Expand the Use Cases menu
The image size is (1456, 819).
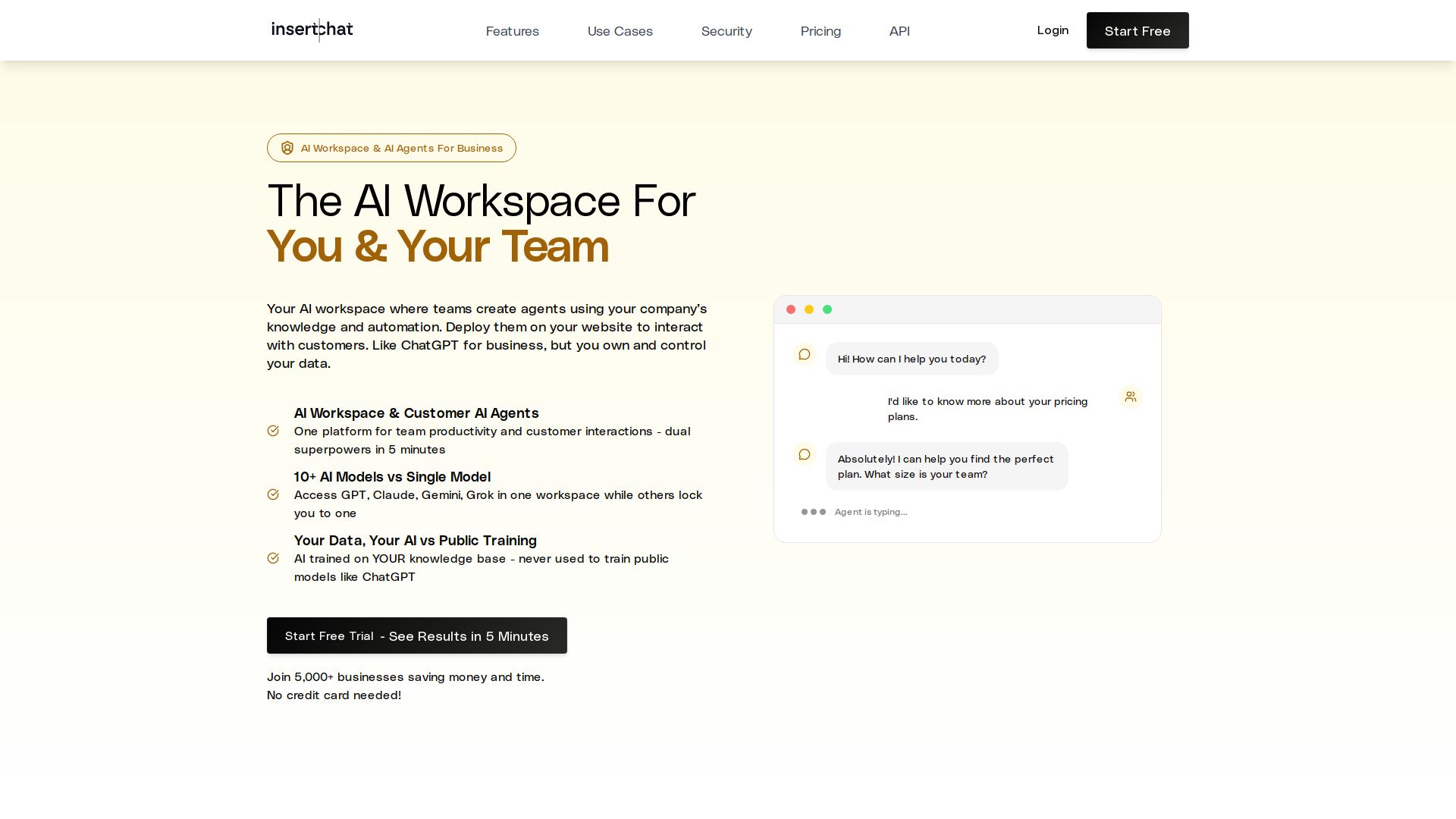point(620,31)
